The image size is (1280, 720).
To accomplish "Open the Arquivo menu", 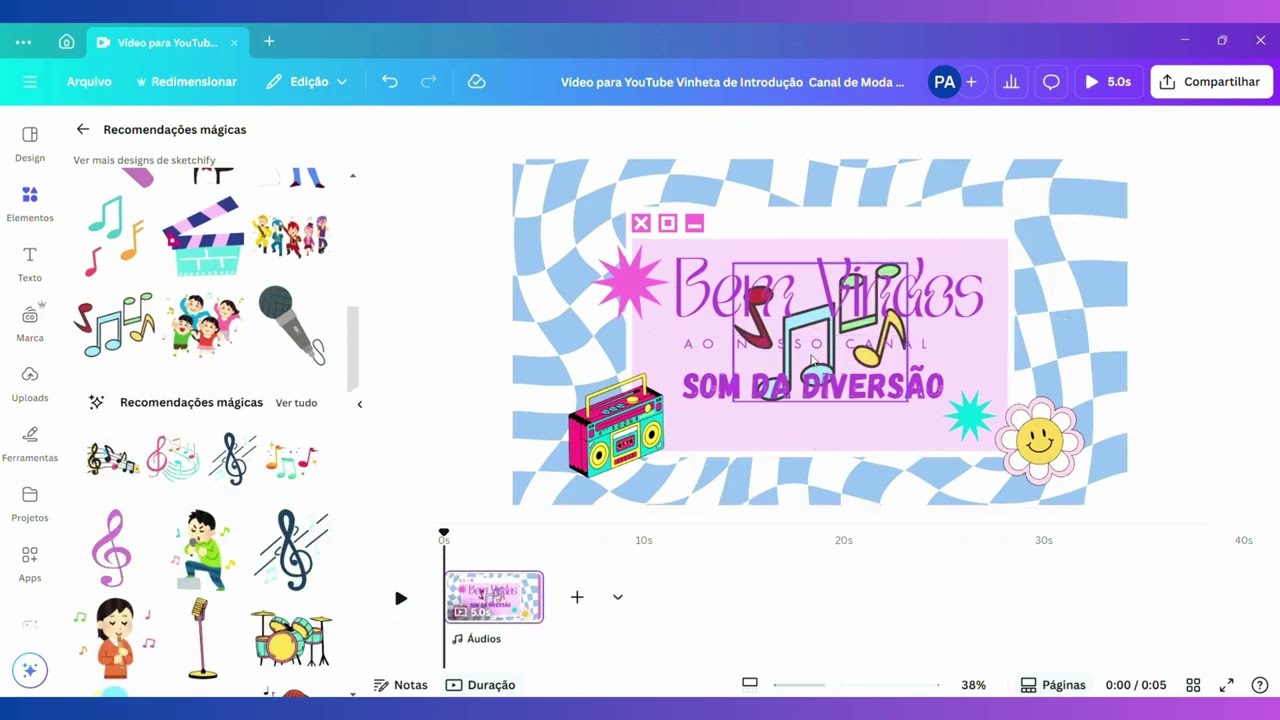I will [89, 82].
